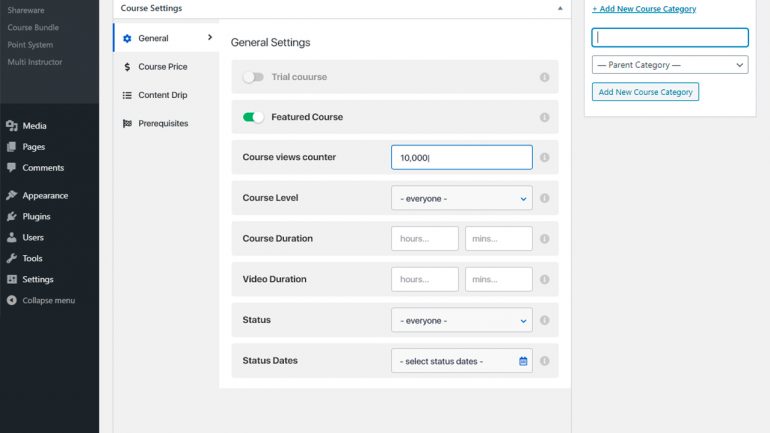The width and height of the screenshot is (770, 433).
Task: Click info icon for Status Dates
Action: (545, 361)
